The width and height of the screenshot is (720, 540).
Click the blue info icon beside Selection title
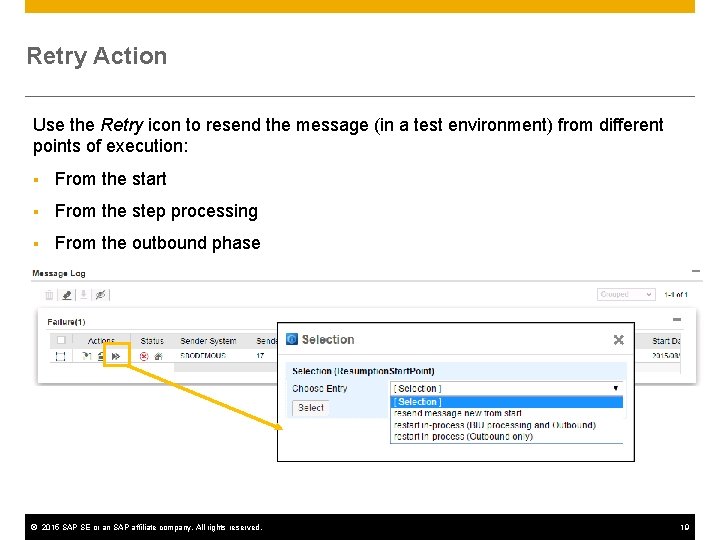[x=292, y=339]
